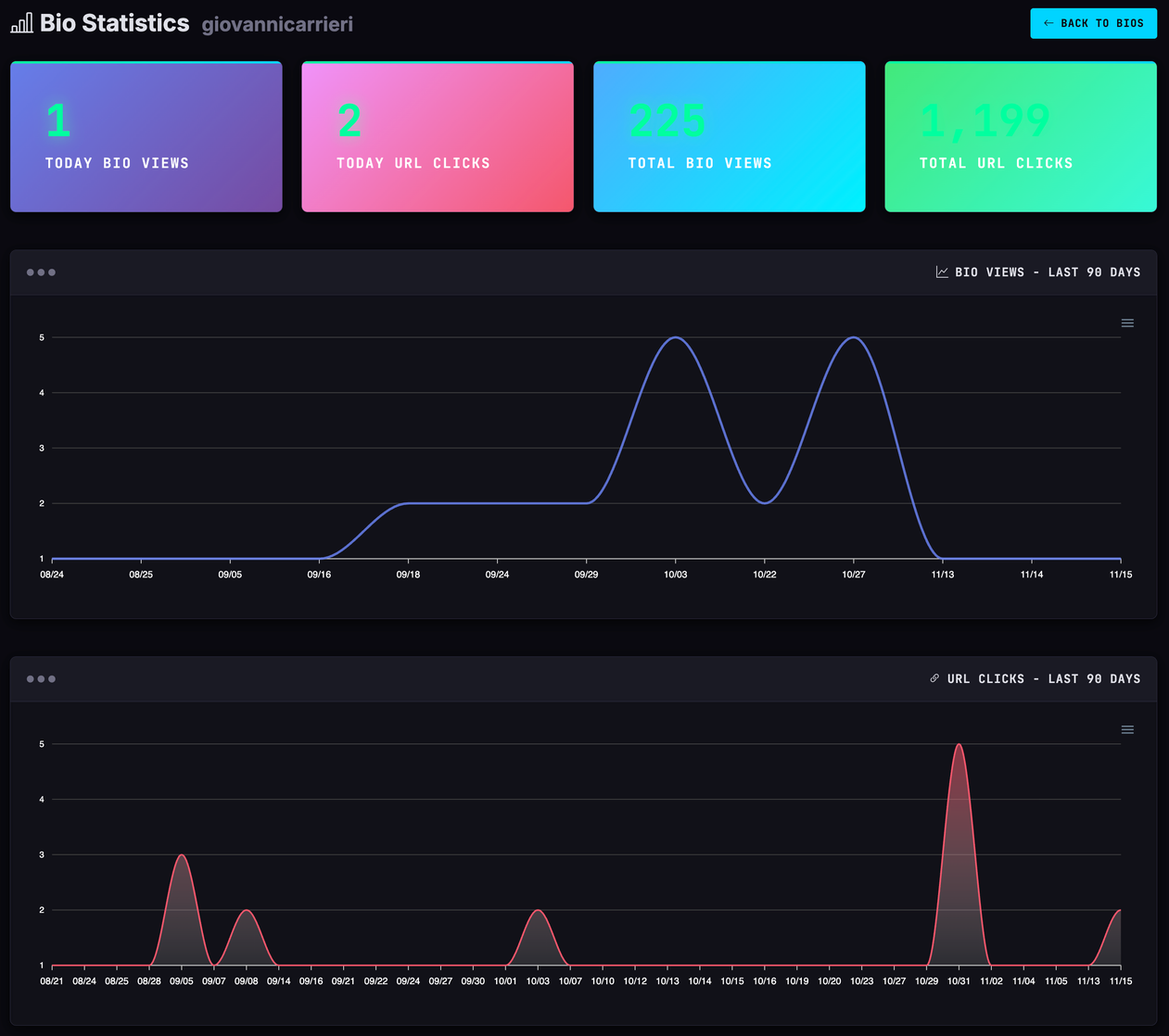This screenshot has height=1036, width=1169.
Task: Click the first dot on URL Clicks panel header
Action: pyautogui.click(x=29, y=677)
